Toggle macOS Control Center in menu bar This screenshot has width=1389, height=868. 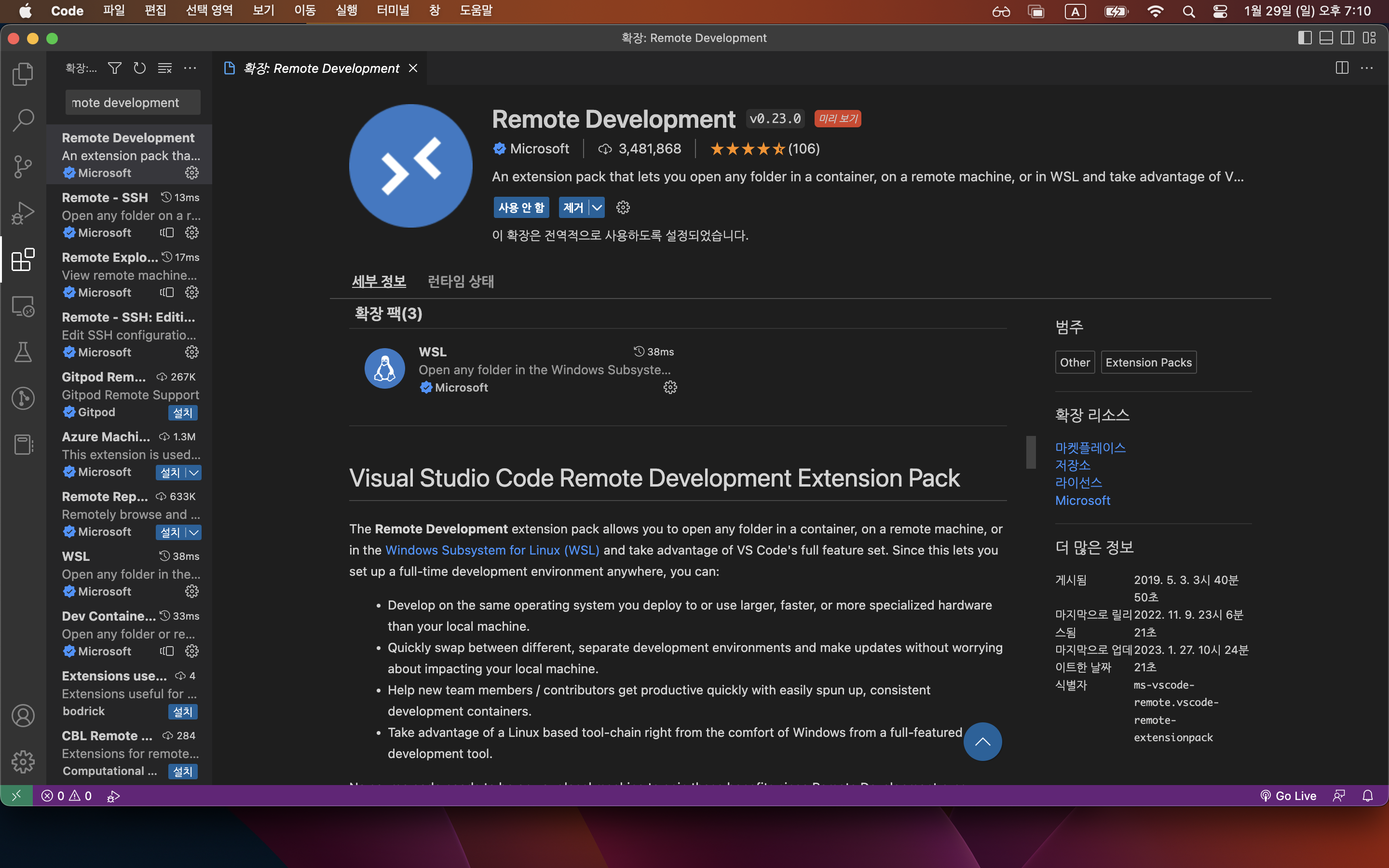click(x=1220, y=11)
